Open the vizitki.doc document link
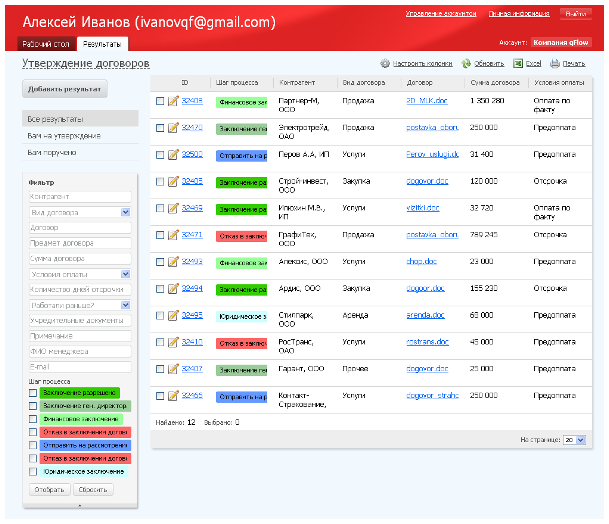 point(423,208)
